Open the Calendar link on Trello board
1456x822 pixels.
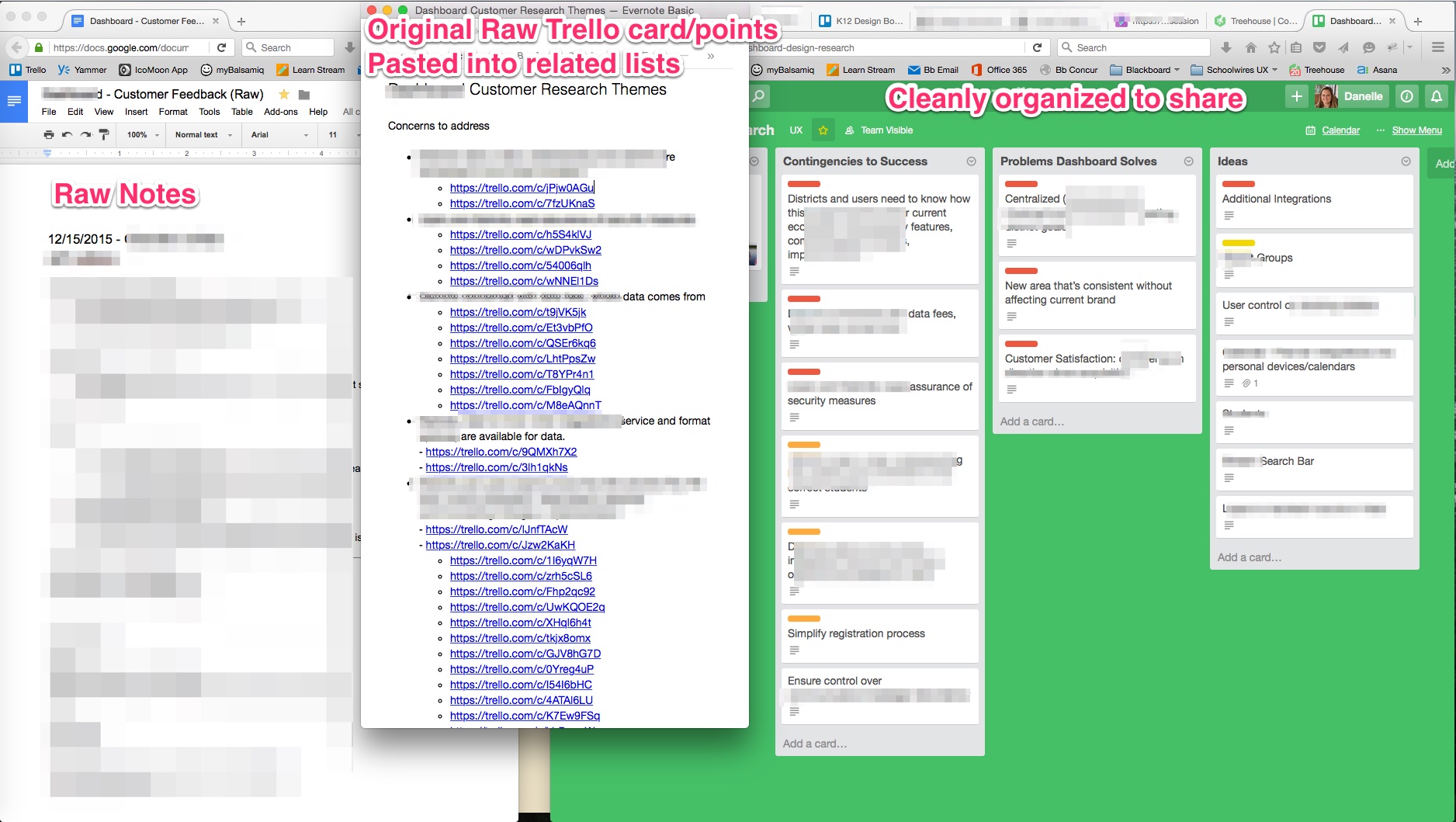coord(1333,130)
